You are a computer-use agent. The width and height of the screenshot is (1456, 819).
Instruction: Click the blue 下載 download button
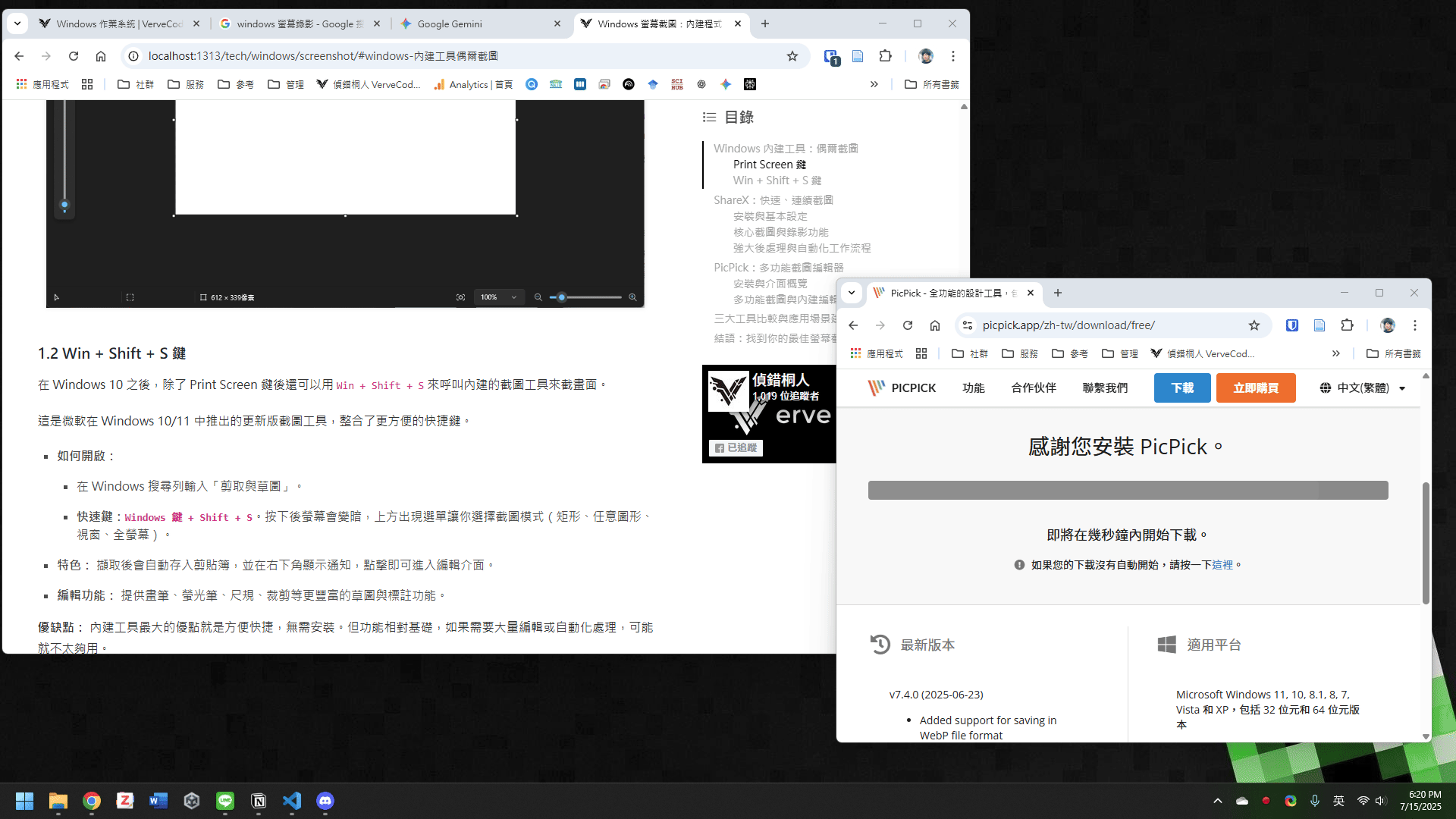coord(1181,388)
